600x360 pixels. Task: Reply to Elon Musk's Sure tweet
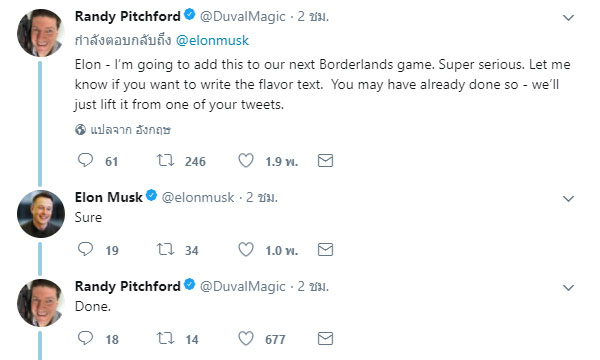click(x=85, y=249)
